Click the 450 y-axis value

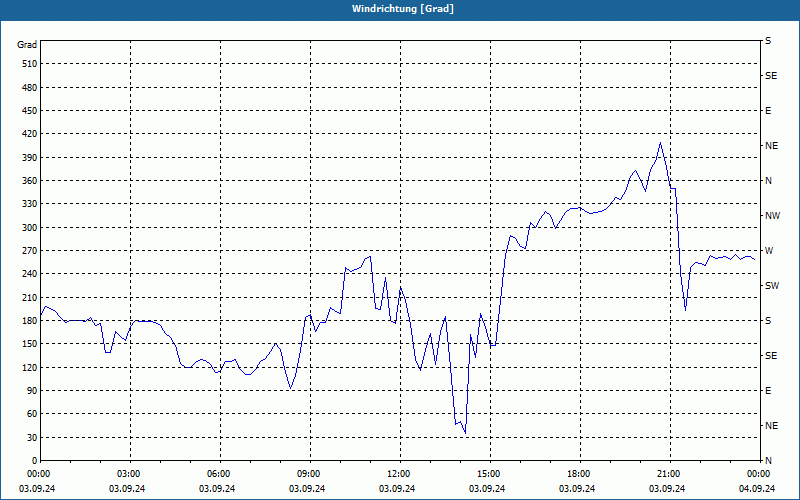click(x=30, y=111)
